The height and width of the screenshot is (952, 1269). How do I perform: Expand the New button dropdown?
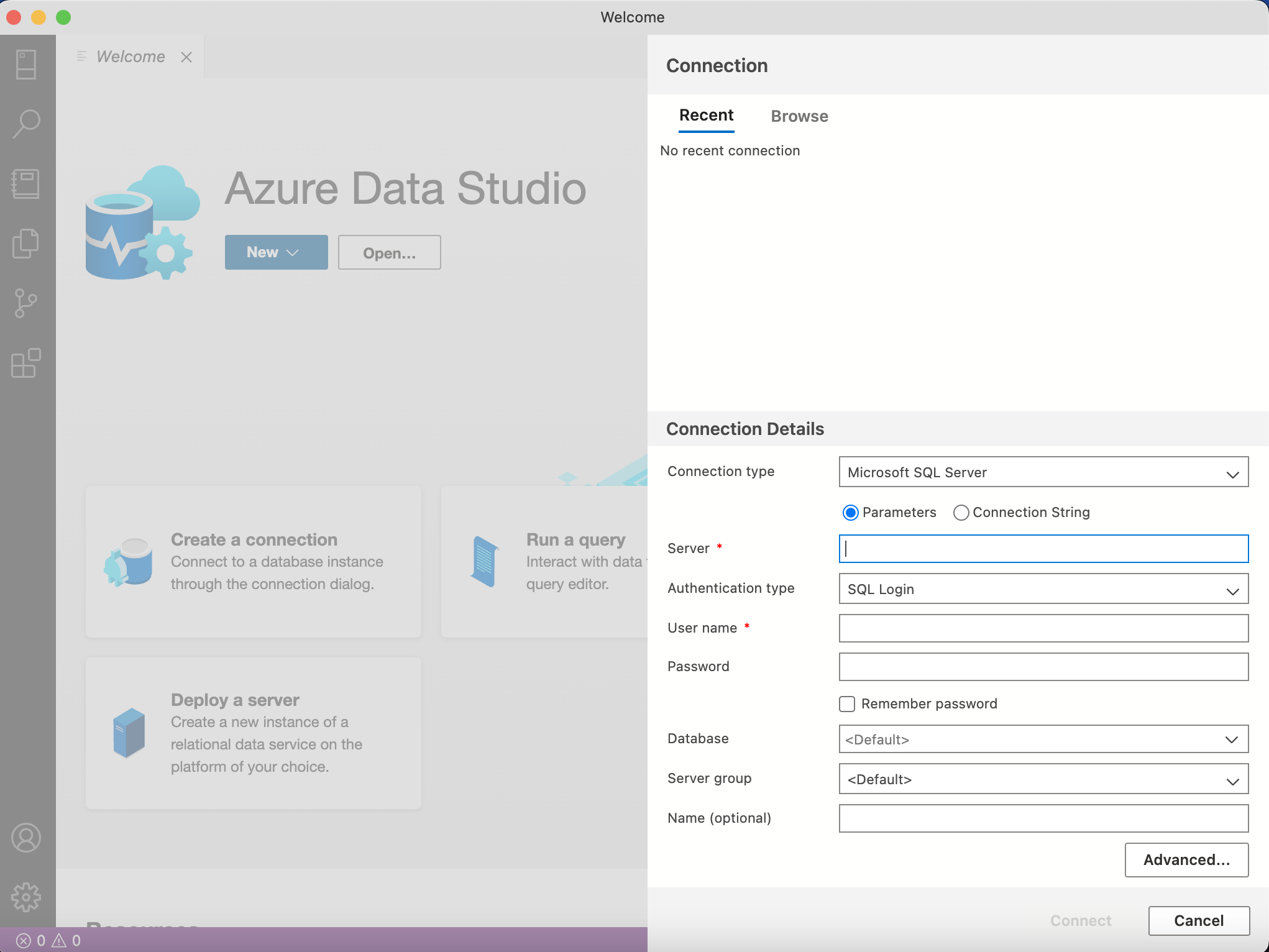click(x=277, y=252)
